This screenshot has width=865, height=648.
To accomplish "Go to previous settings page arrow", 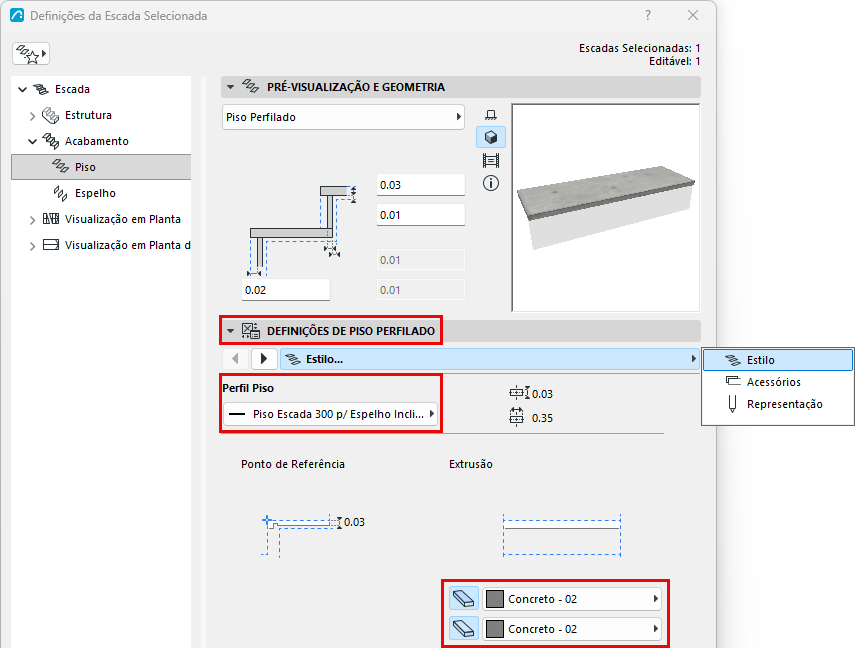I will (236, 359).
